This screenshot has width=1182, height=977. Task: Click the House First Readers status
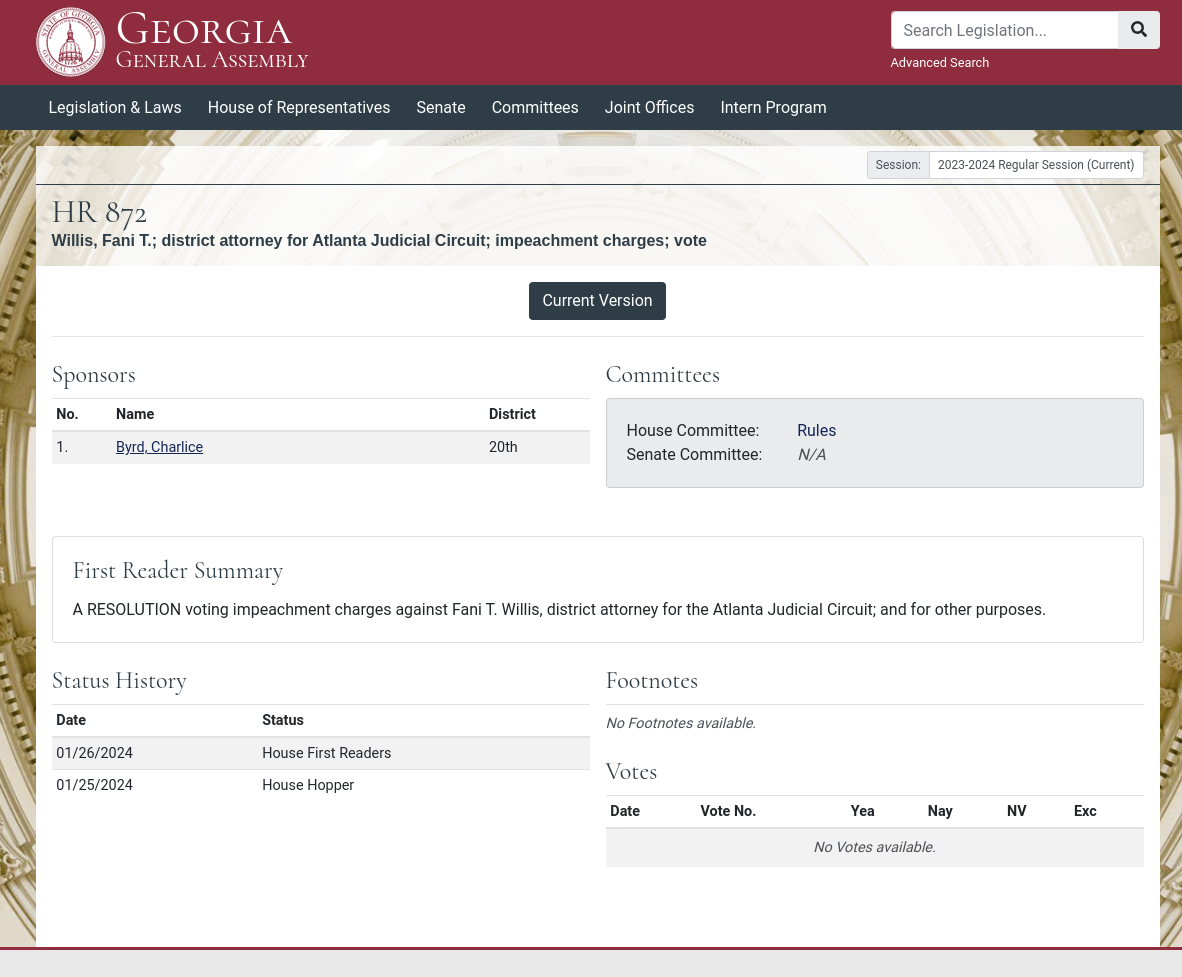coord(326,753)
